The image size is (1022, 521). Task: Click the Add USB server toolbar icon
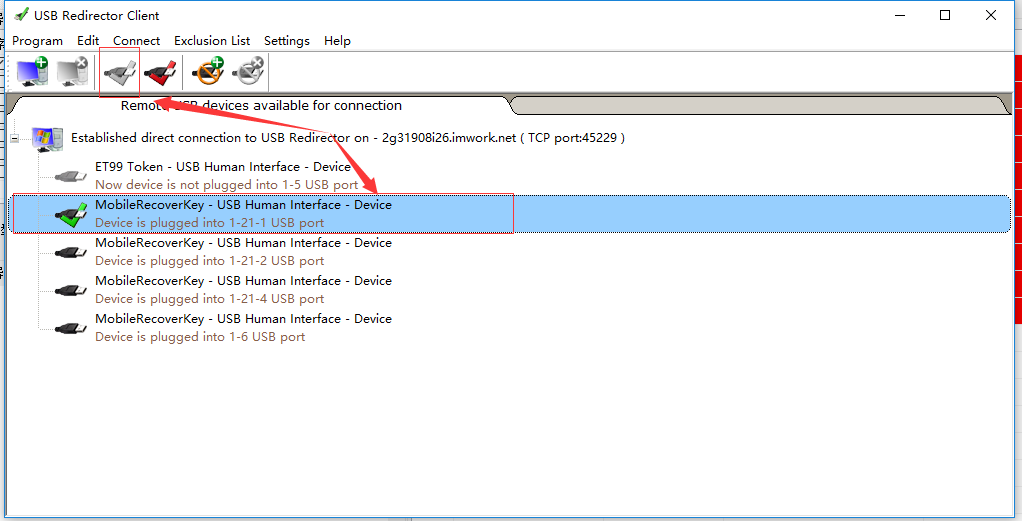[x=32, y=72]
